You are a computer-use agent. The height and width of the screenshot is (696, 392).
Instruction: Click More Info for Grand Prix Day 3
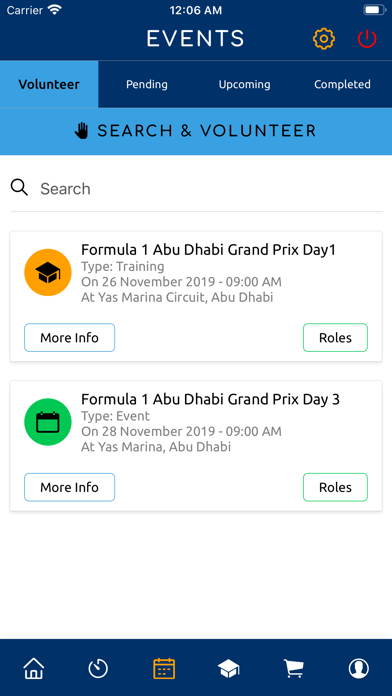(x=69, y=487)
